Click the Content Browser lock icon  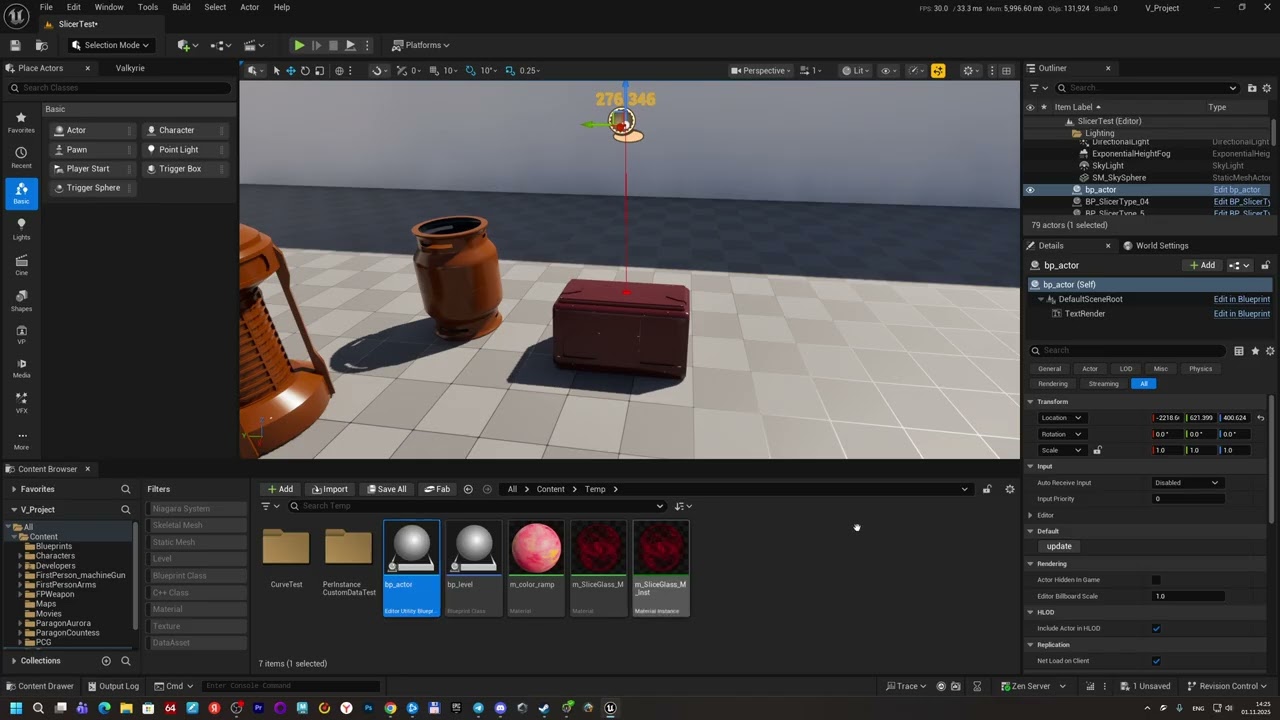(x=987, y=489)
